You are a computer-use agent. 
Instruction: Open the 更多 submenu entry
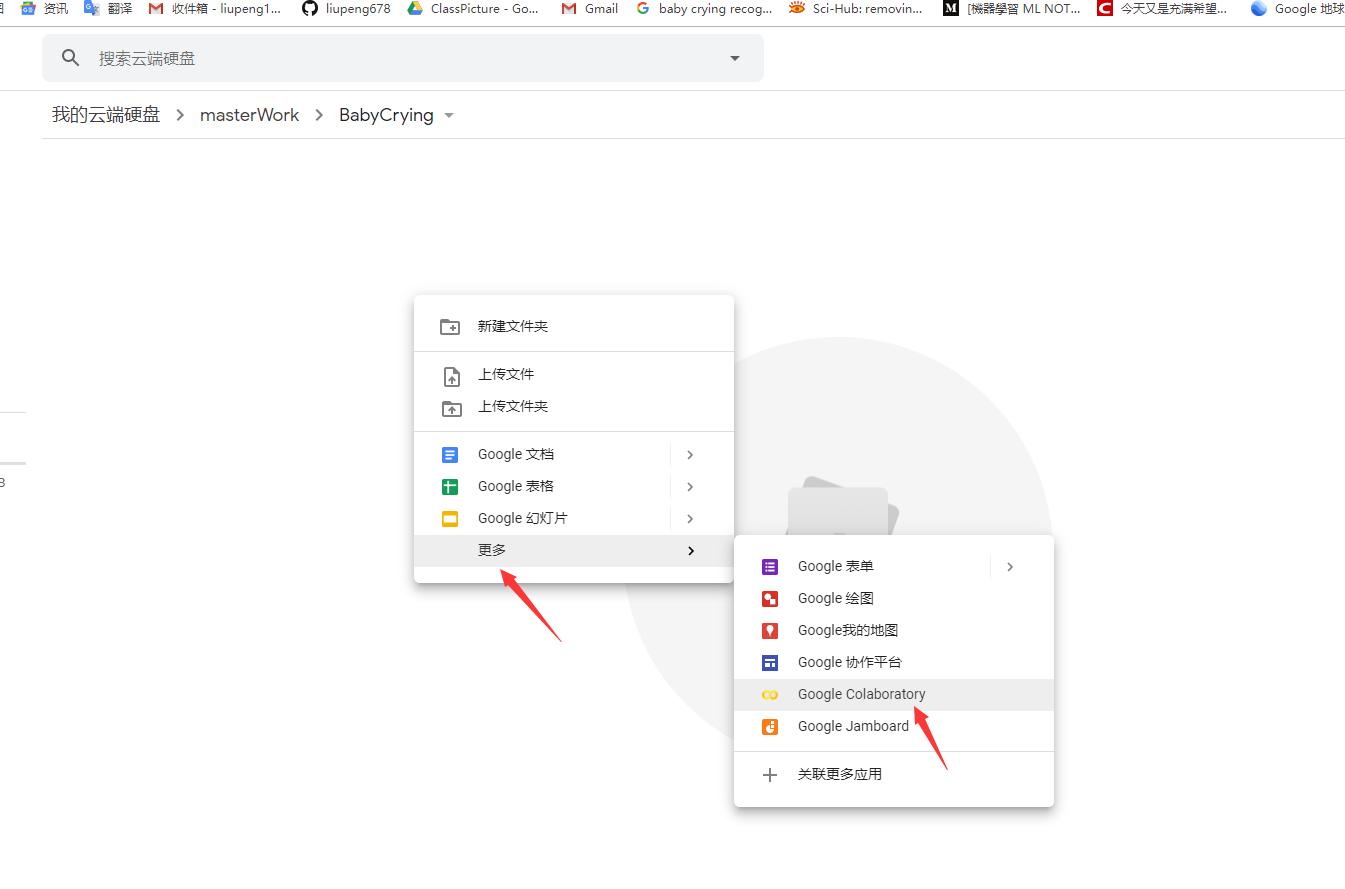[574, 550]
